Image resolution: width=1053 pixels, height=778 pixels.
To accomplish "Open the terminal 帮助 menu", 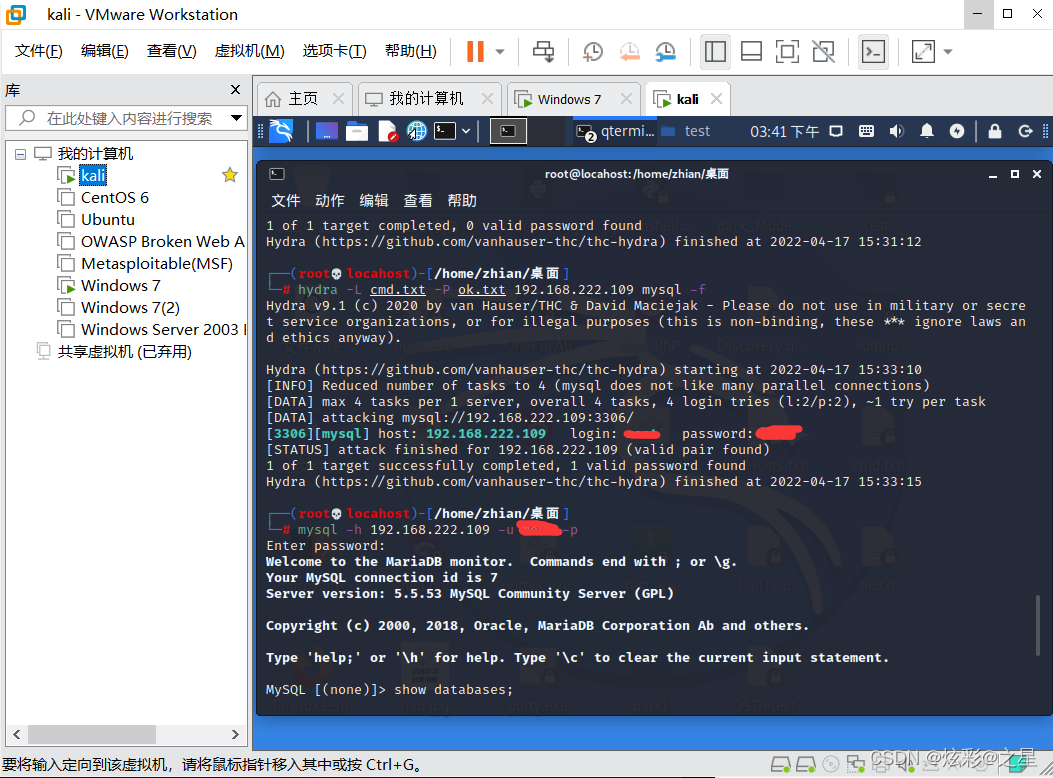I will 462,201.
